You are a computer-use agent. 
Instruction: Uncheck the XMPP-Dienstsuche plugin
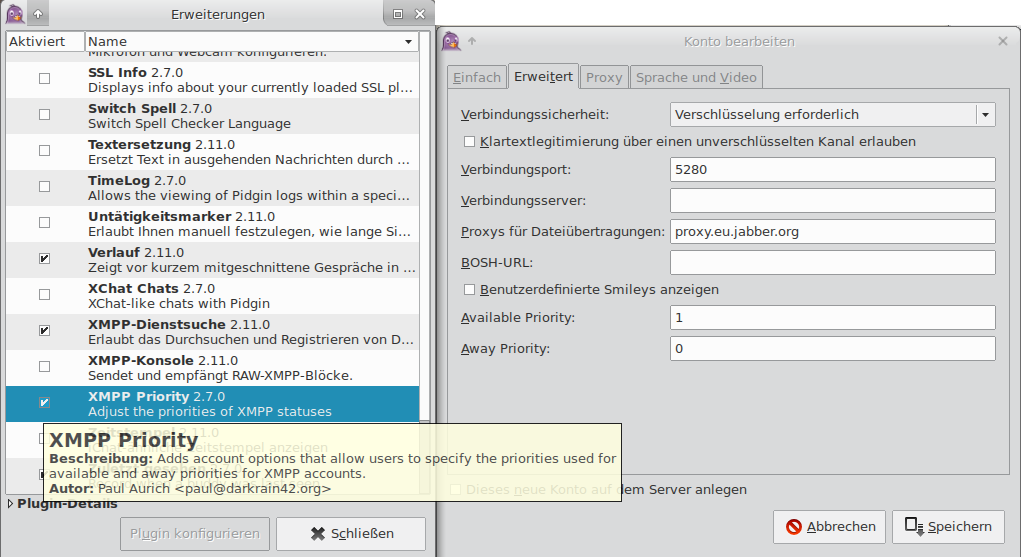click(44, 331)
